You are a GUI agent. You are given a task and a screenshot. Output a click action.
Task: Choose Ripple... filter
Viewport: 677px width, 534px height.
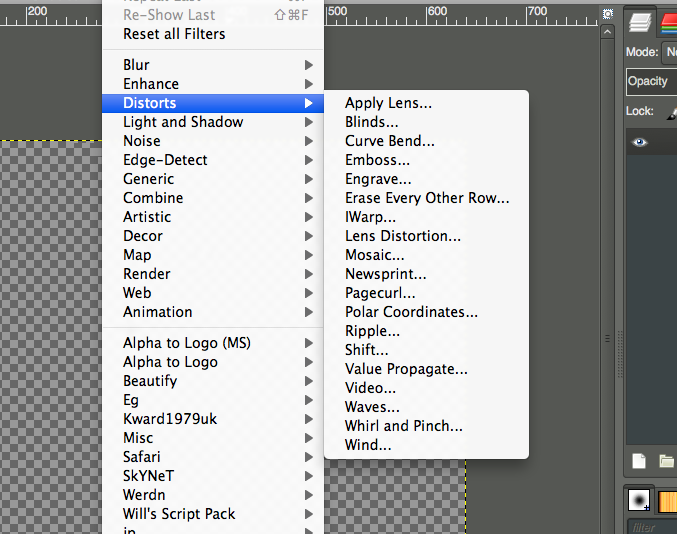pyautogui.click(x=426, y=331)
